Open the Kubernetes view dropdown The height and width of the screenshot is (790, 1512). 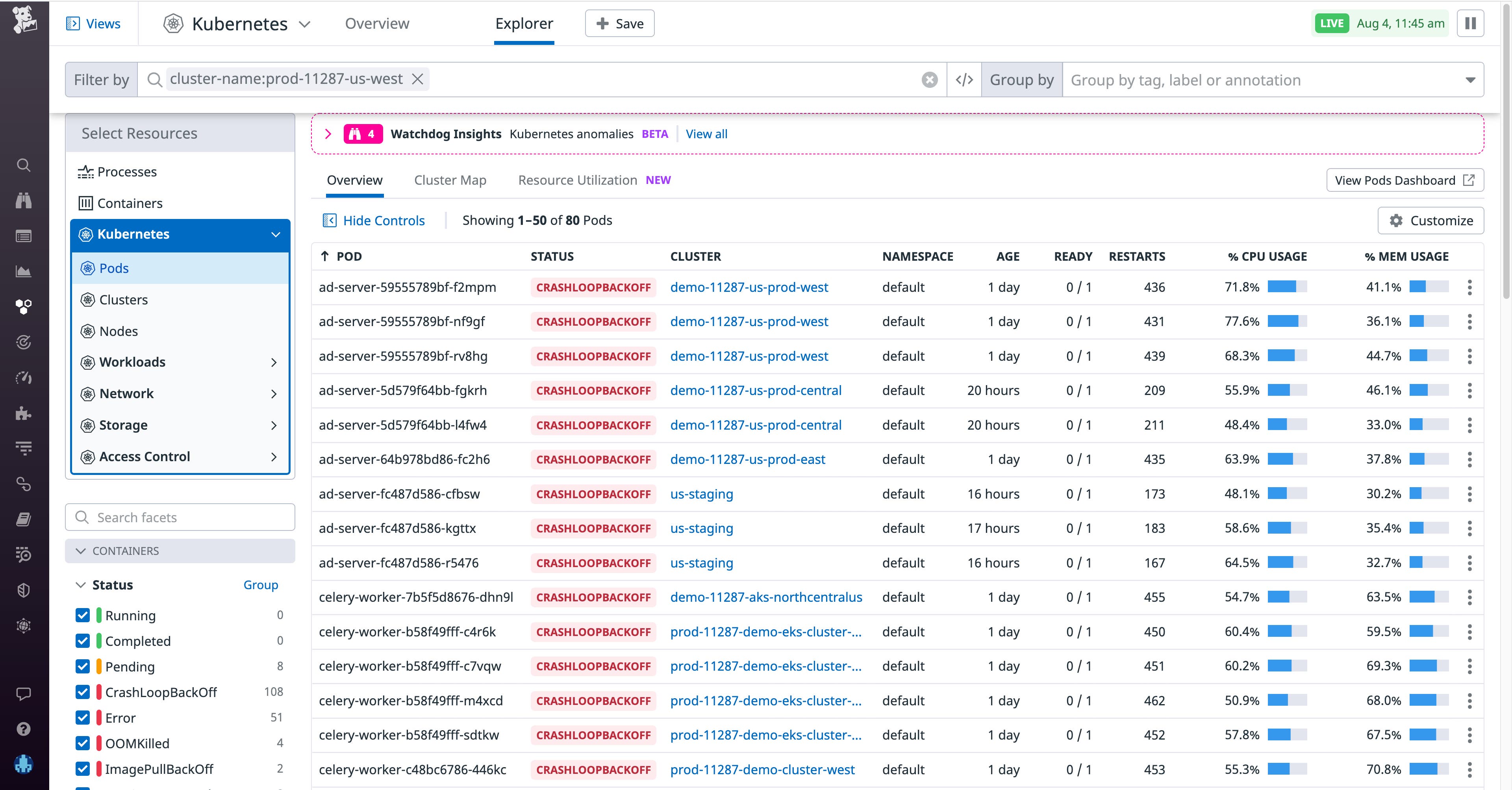[304, 24]
